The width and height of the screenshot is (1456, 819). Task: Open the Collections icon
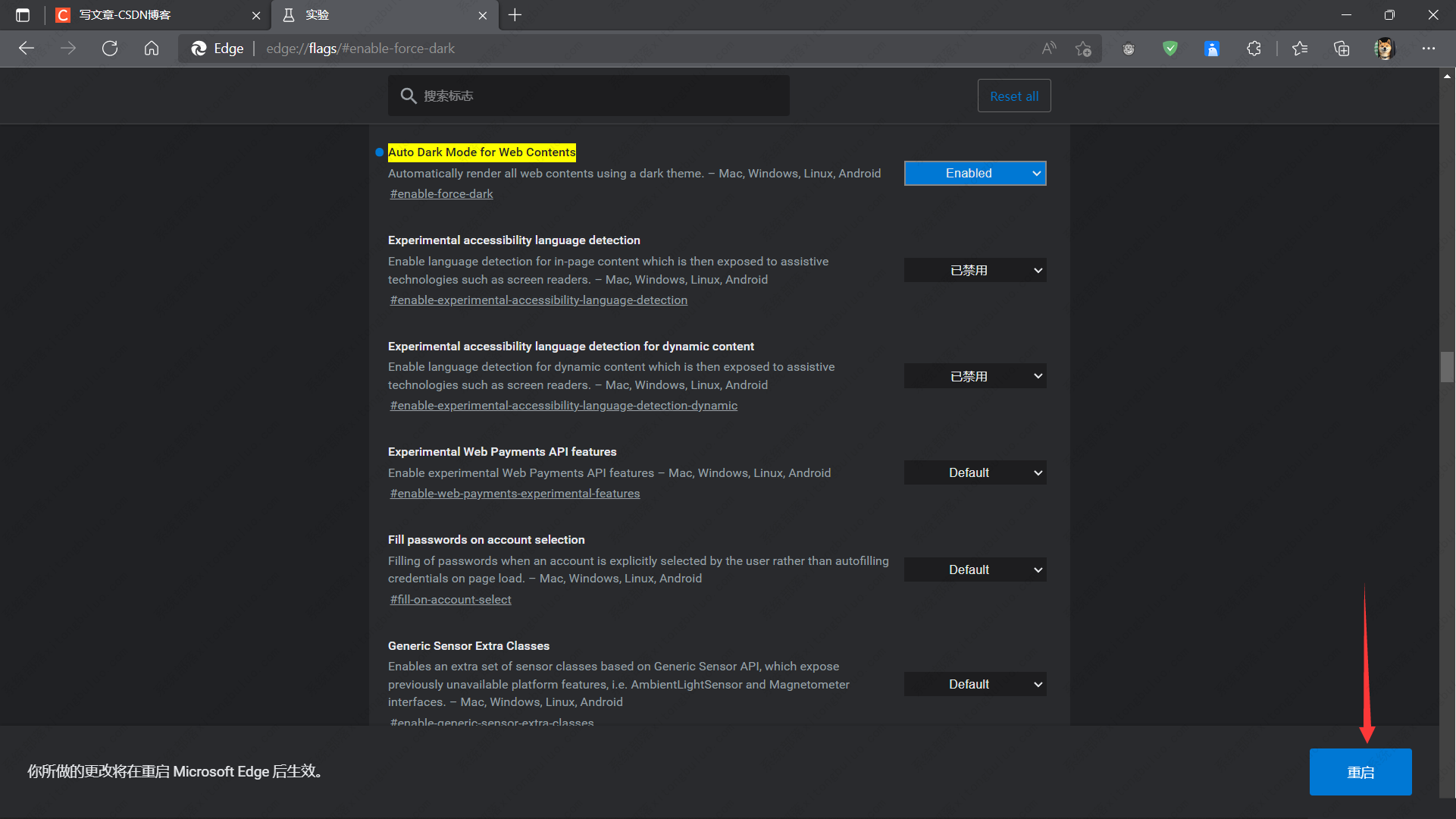pyautogui.click(x=1342, y=49)
